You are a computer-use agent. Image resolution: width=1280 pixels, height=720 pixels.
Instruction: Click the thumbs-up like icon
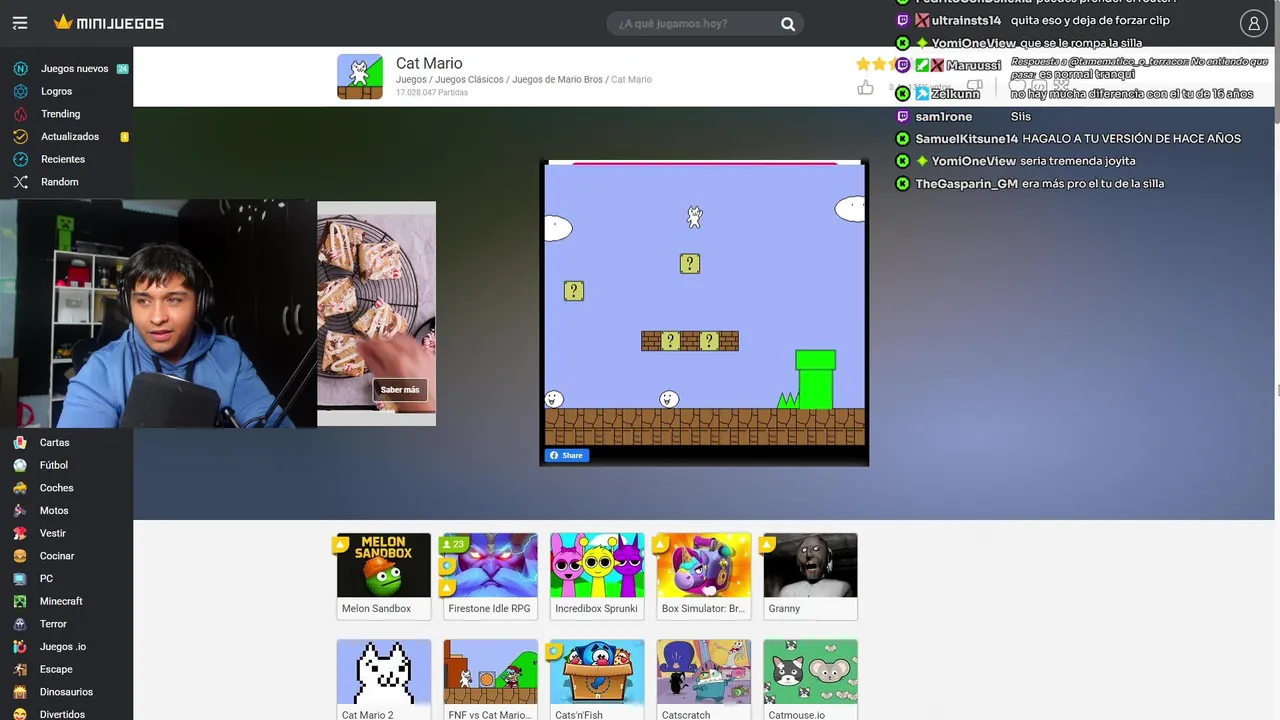[x=865, y=88]
